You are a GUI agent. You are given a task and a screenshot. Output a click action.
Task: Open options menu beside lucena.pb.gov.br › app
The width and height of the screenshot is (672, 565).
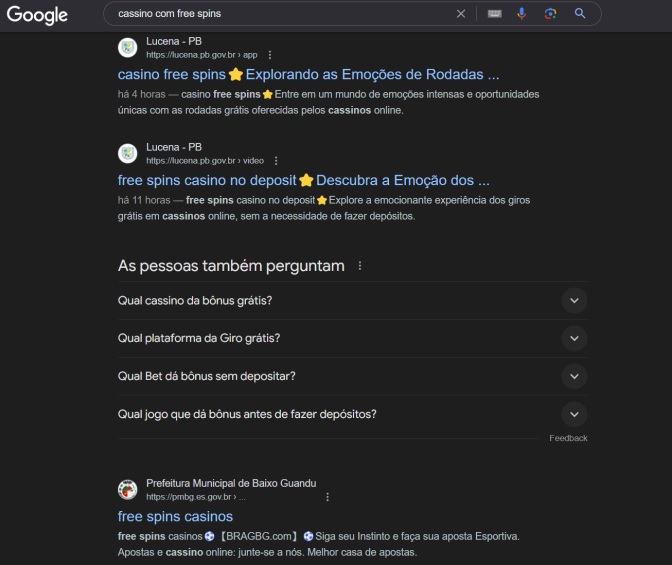pos(270,55)
